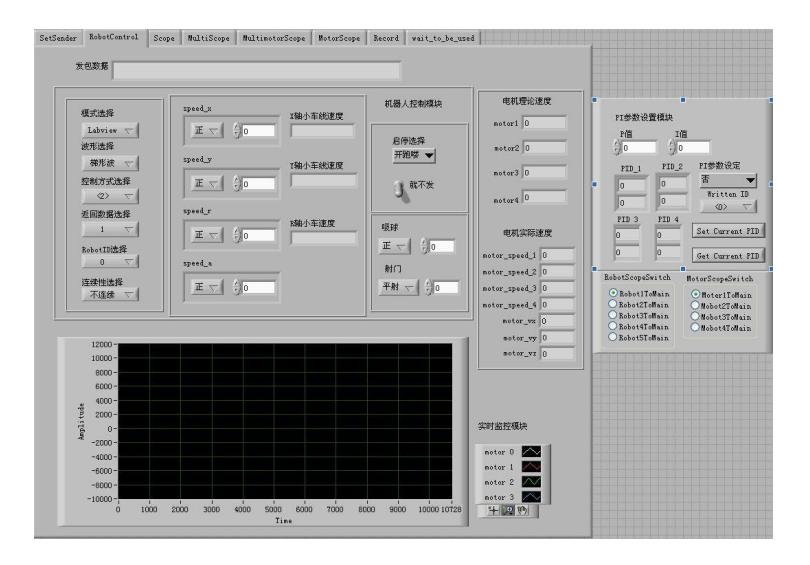Click the speed_x value stepper arrows
The width and height of the screenshot is (810, 565).
click(237, 130)
